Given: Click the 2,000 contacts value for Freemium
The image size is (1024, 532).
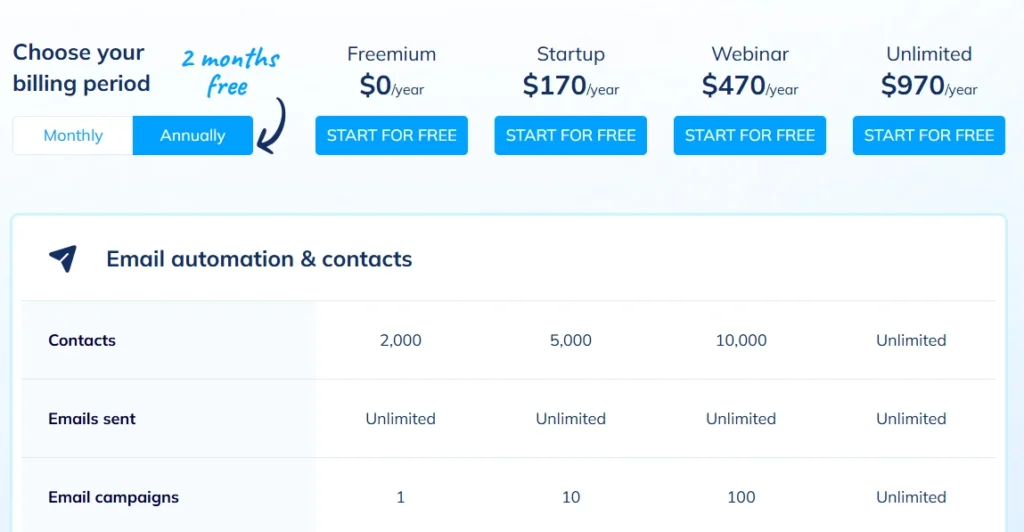Looking at the screenshot, I should [400, 340].
